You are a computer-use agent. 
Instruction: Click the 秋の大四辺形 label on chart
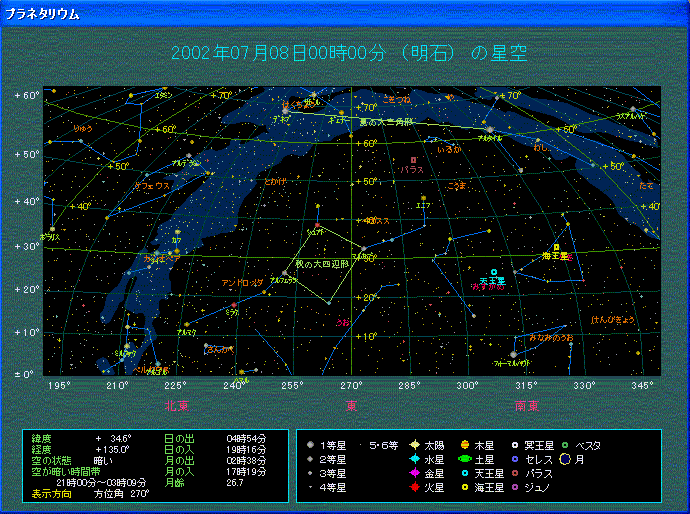pyautogui.click(x=319, y=263)
